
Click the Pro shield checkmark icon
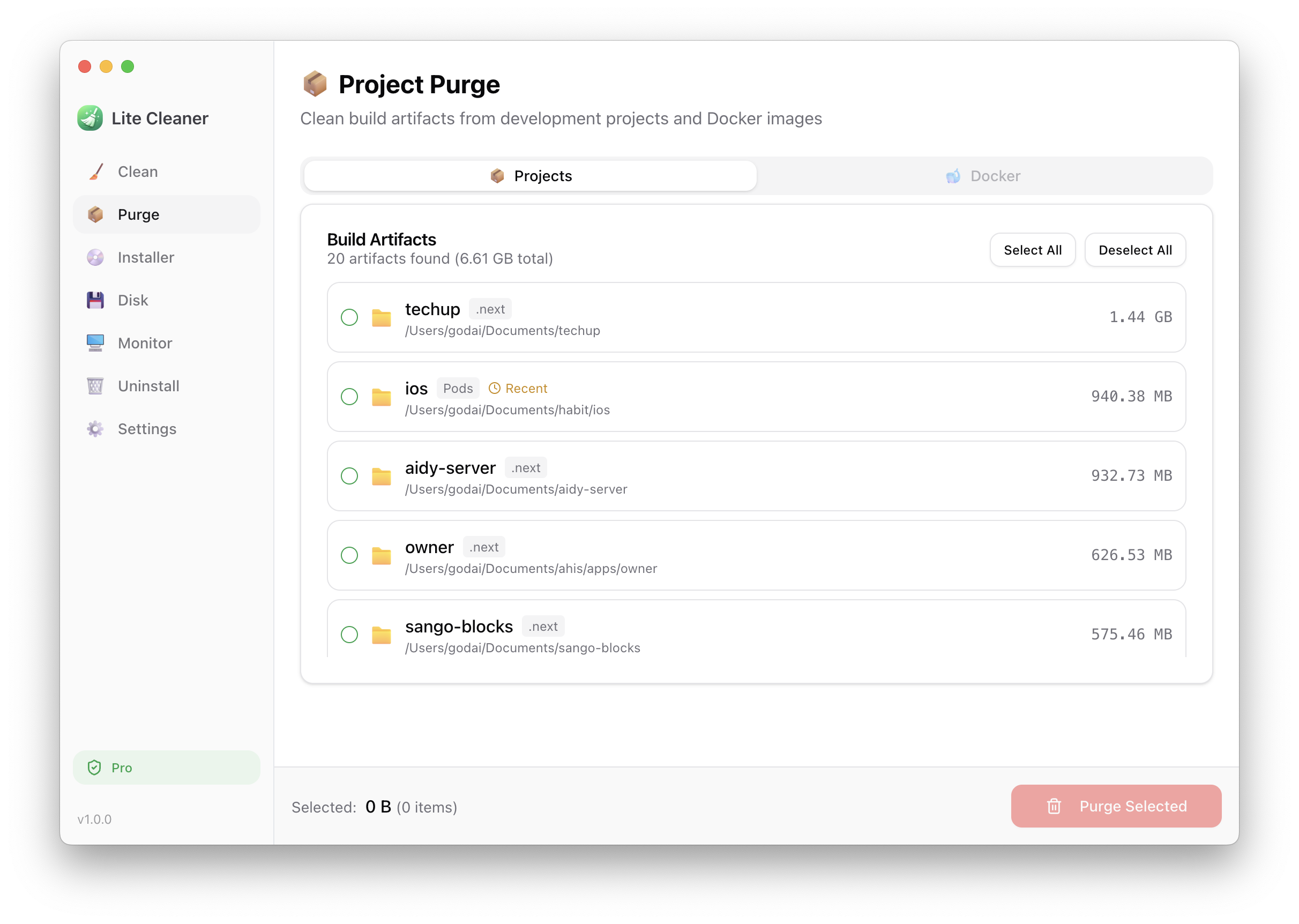coord(94,767)
